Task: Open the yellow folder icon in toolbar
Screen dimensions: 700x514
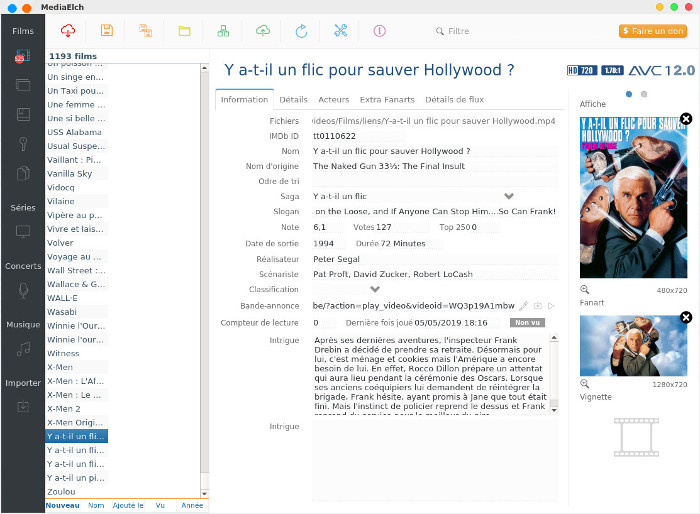Action: pyautogui.click(x=184, y=31)
